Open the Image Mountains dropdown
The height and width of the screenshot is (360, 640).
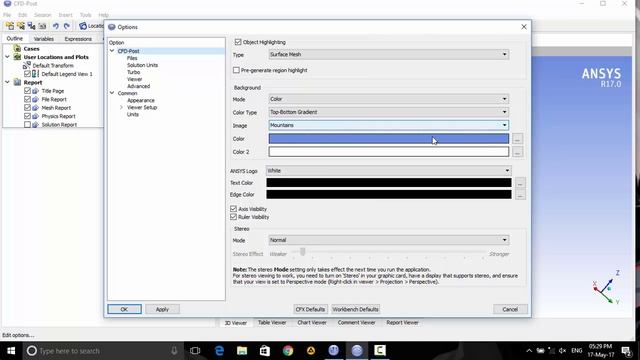pyautogui.click(x=389, y=125)
